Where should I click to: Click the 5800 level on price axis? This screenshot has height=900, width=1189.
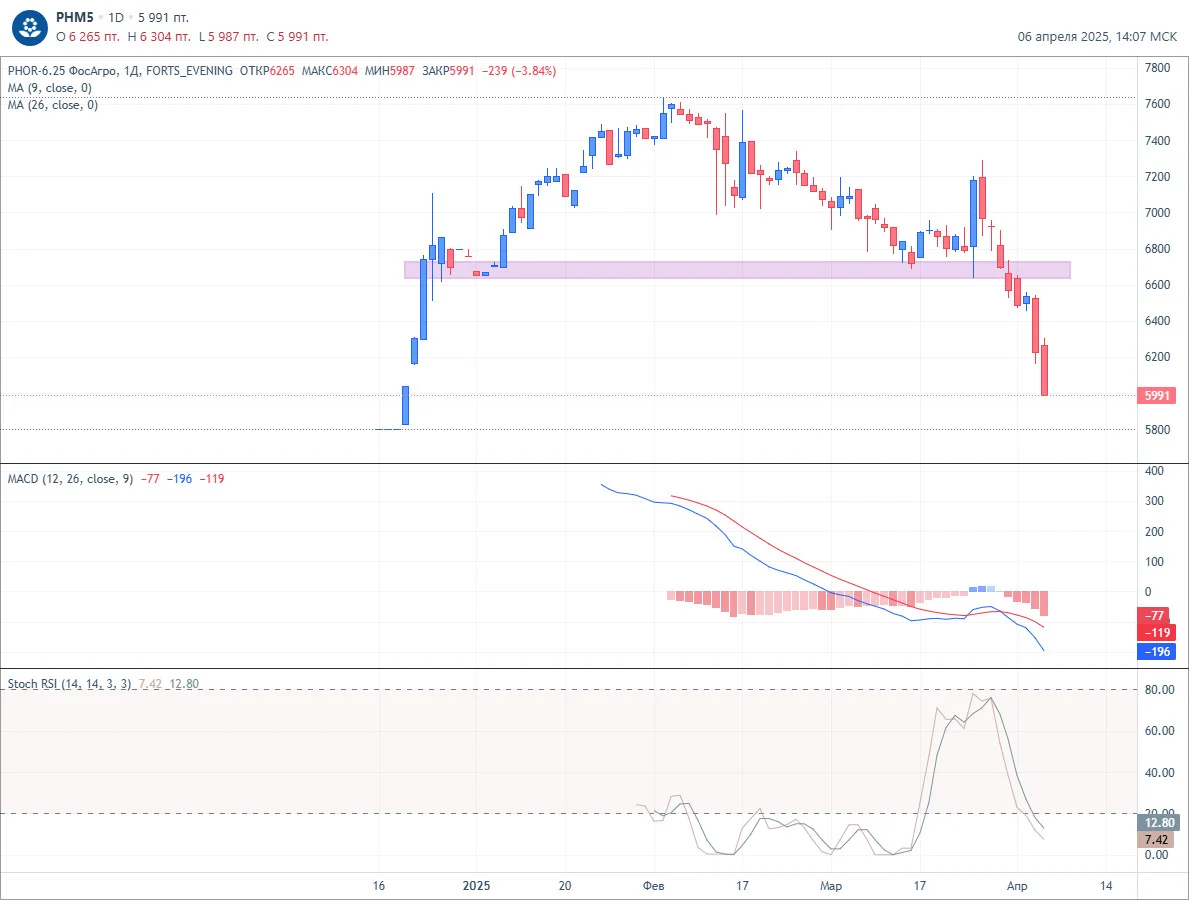(x=1157, y=429)
